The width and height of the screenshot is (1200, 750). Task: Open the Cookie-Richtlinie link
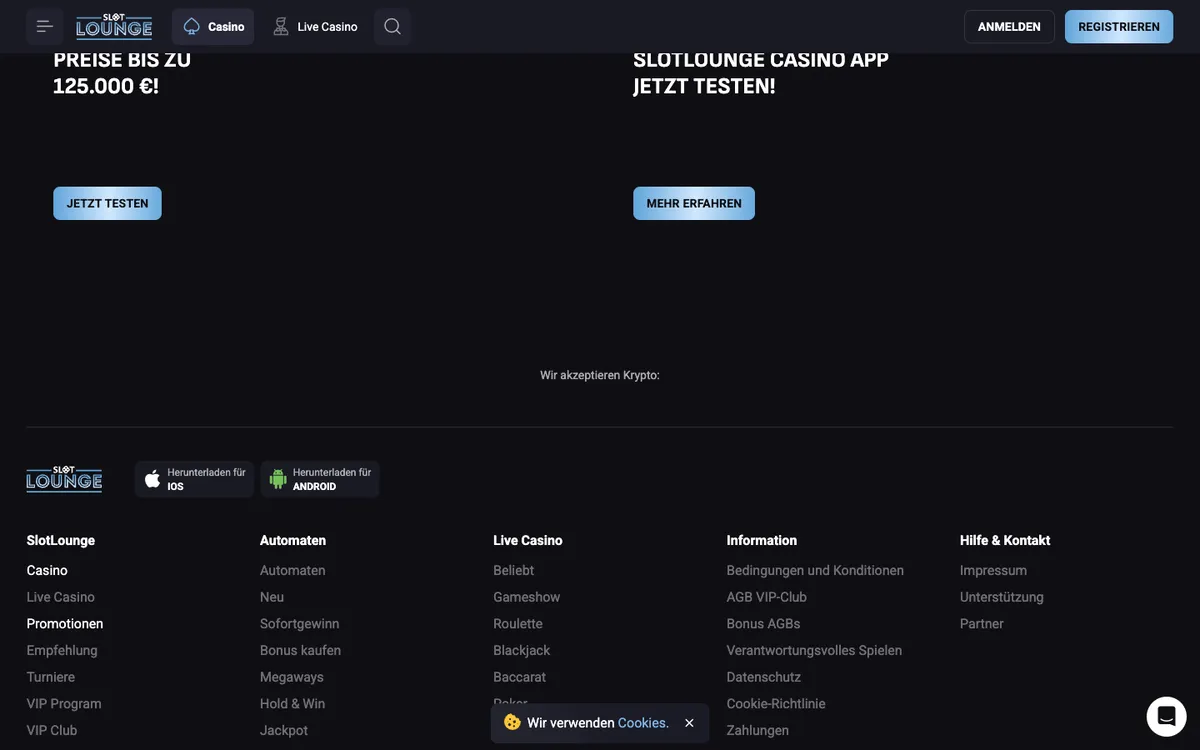pyautogui.click(x=776, y=704)
